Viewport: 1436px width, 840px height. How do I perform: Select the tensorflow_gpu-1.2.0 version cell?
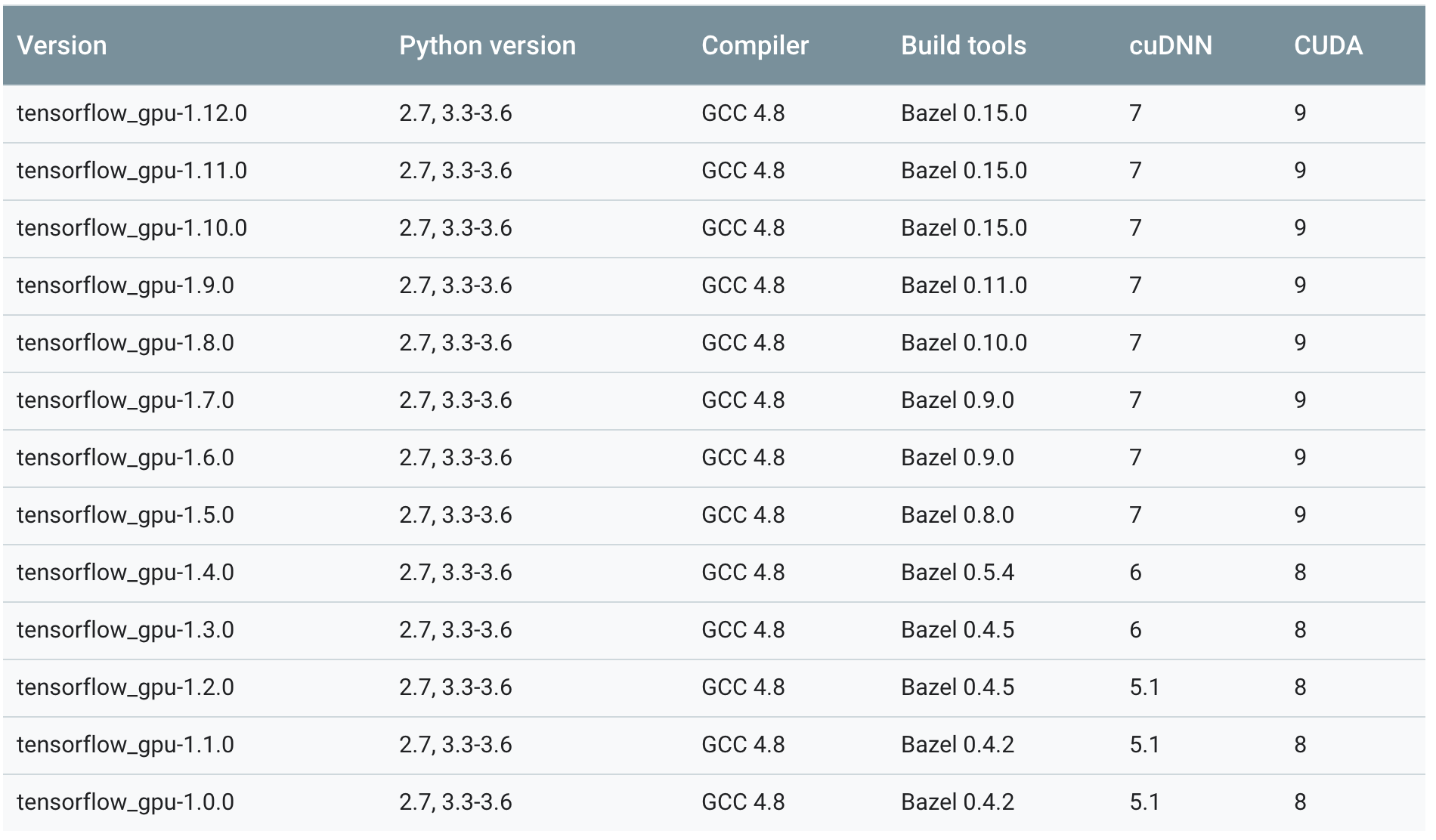tap(125, 687)
